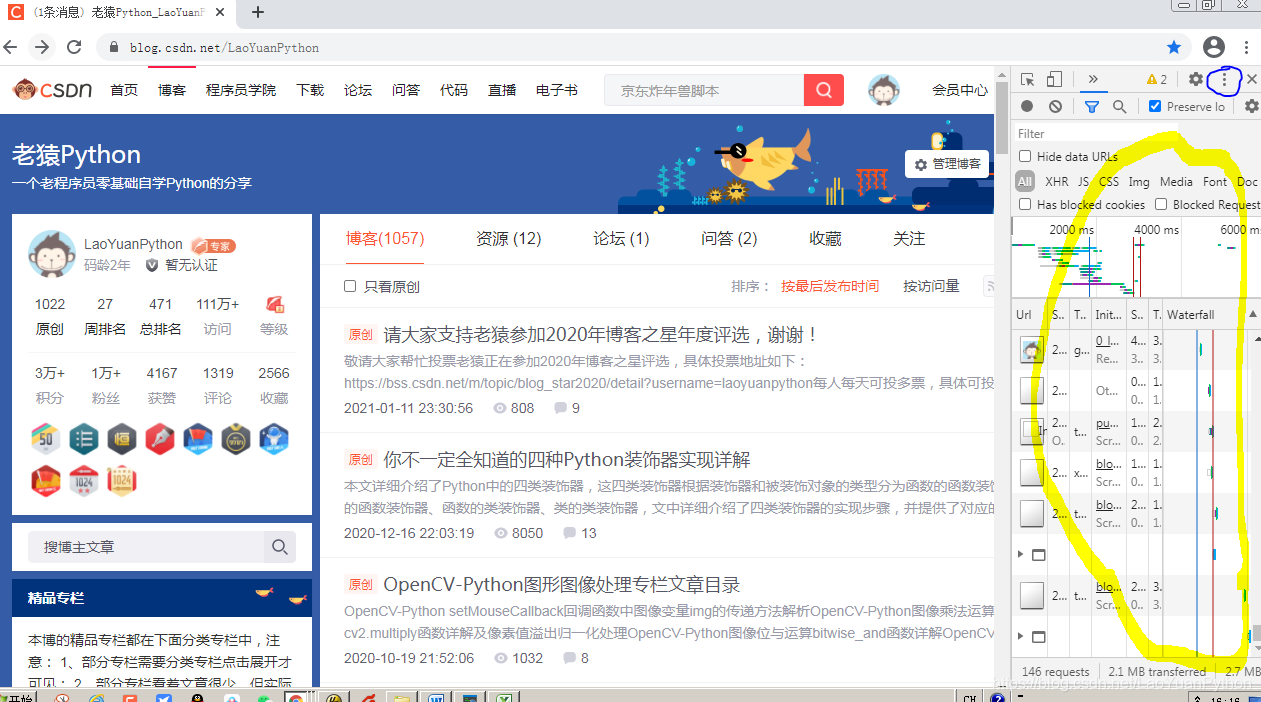Click the magnifier in blog article search

click(280, 547)
